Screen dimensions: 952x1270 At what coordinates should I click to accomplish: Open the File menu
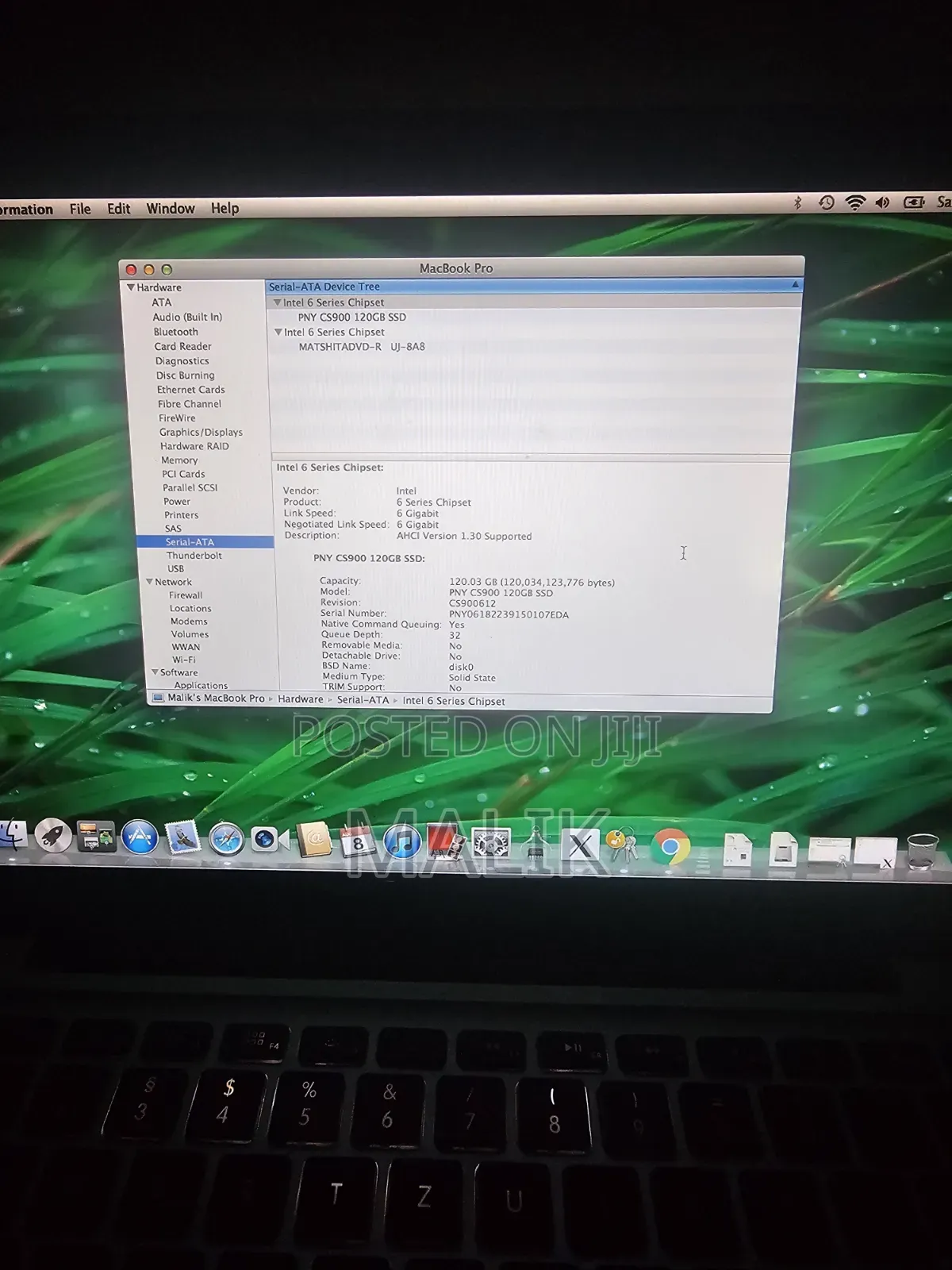tap(80, 209)
